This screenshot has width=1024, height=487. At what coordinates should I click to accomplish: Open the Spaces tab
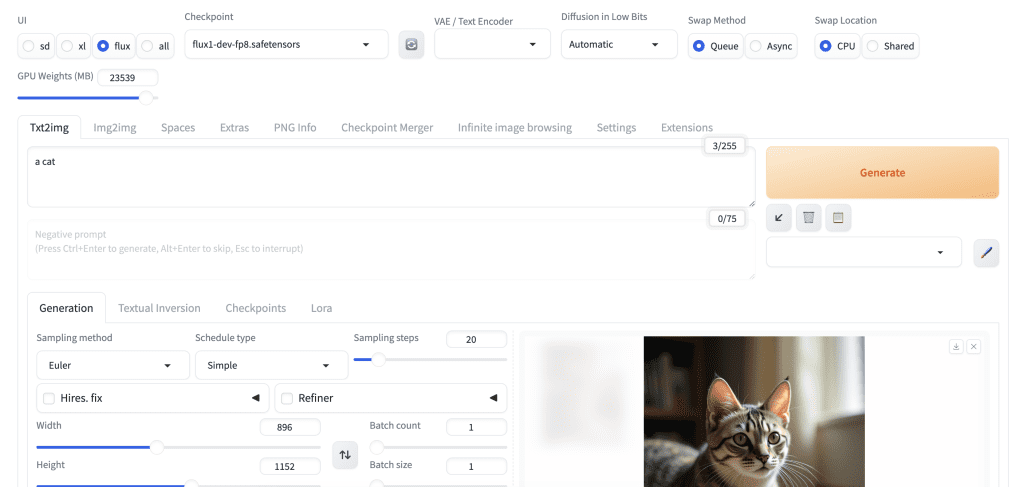tap(178, 127)
